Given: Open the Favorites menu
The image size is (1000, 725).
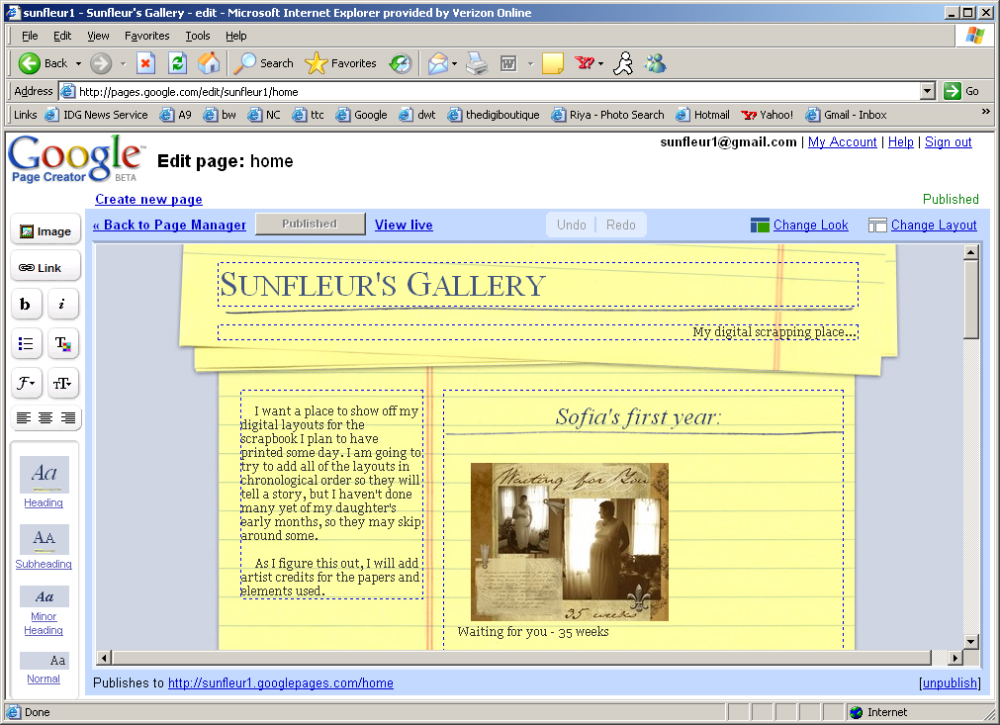Looking at the screenshot, I should click(x=147, y=36).
